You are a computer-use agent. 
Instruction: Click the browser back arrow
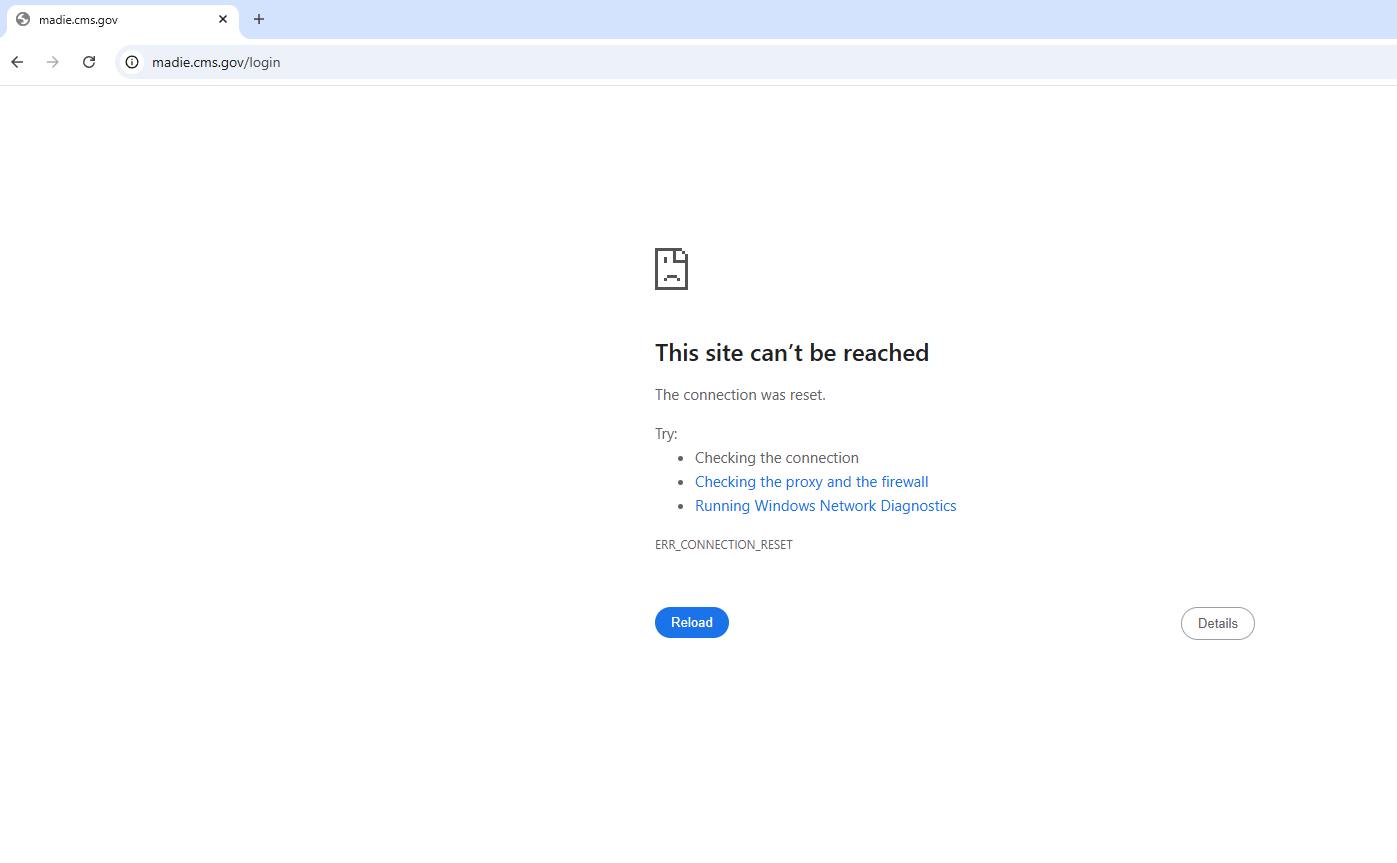coord(17,62)
